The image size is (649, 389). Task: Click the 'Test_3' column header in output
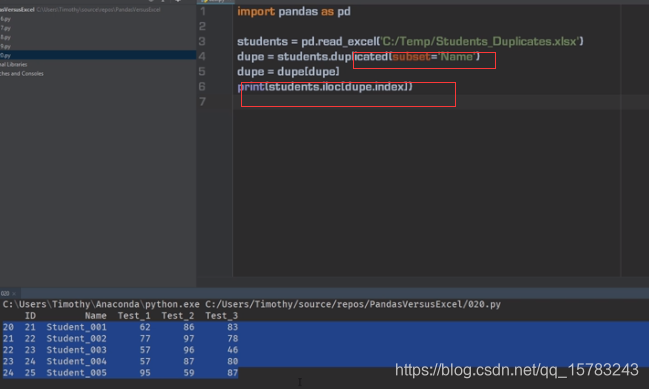click(222, 316)
